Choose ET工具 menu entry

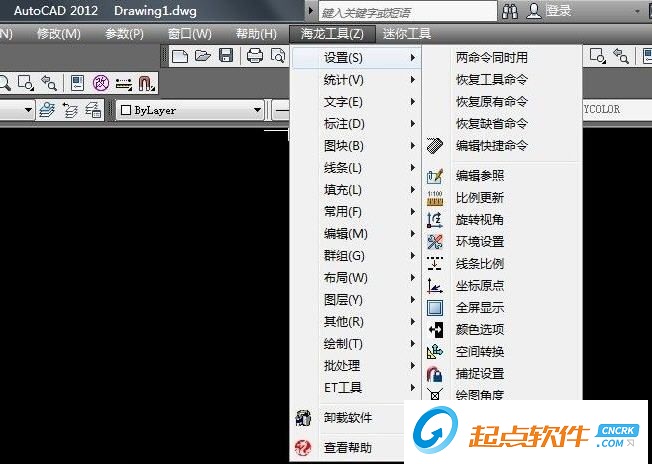click(x=356, y=388)
